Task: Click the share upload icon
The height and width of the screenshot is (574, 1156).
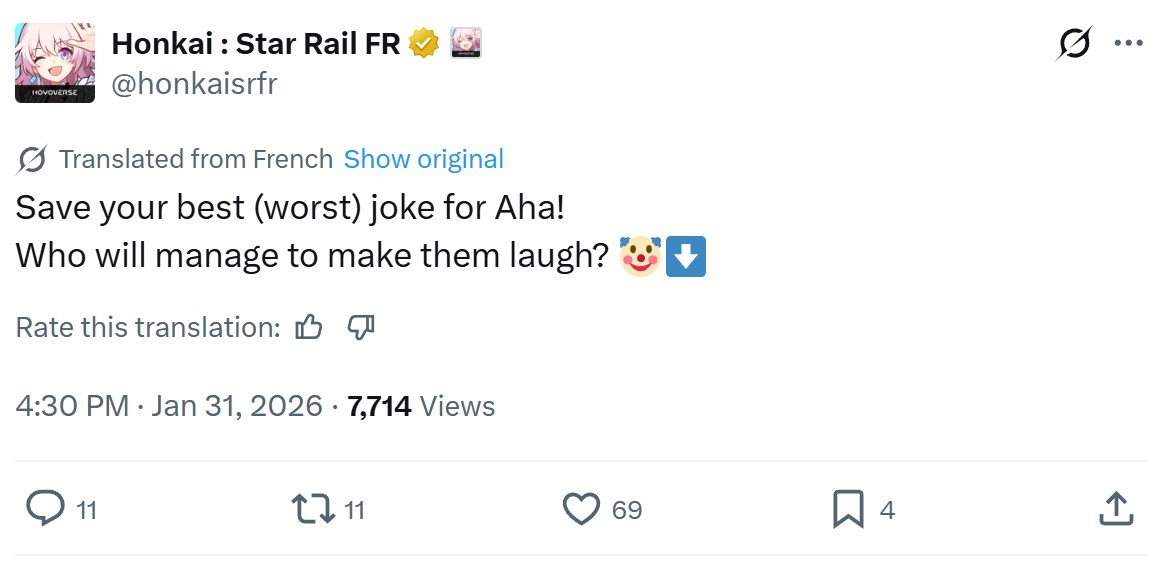Action: pos(1115,509)
